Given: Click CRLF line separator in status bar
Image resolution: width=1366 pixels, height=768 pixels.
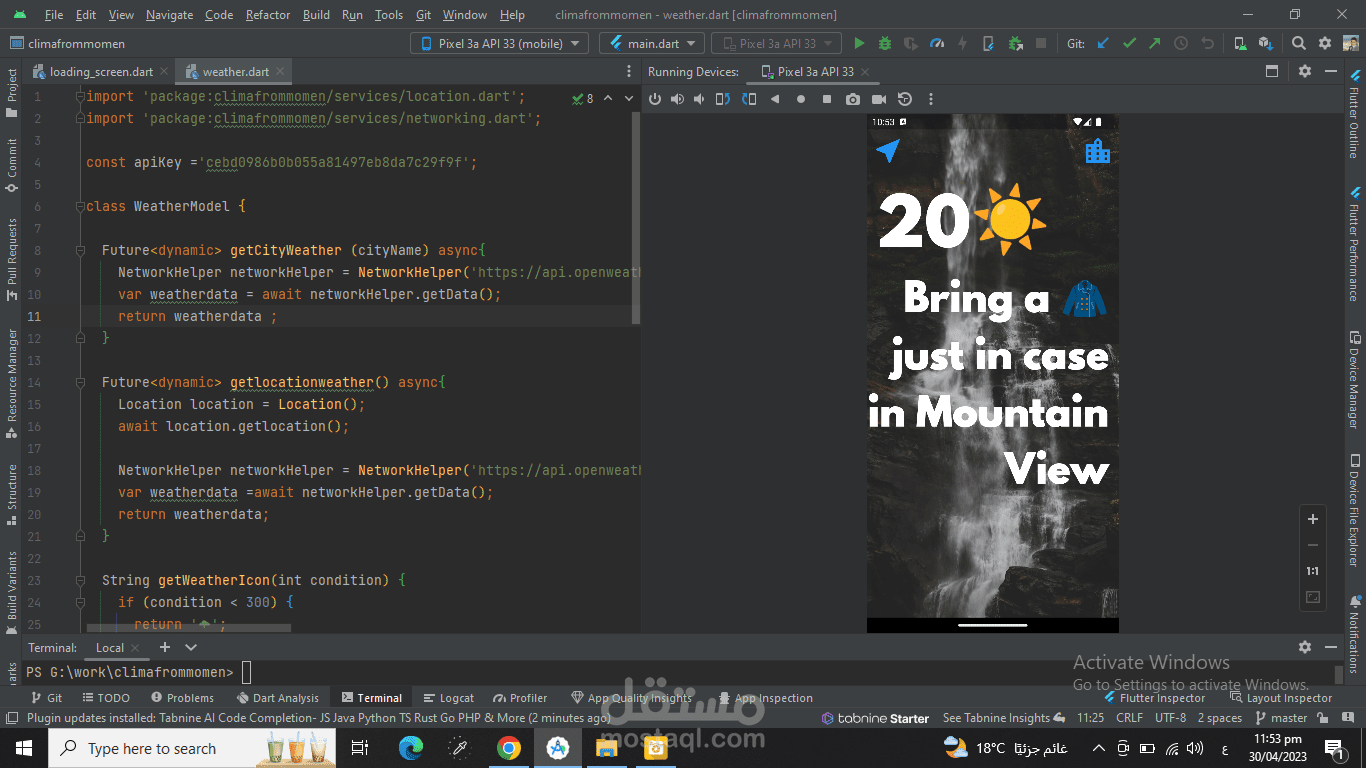Looking at the screenshot, I should point(1129,718).
